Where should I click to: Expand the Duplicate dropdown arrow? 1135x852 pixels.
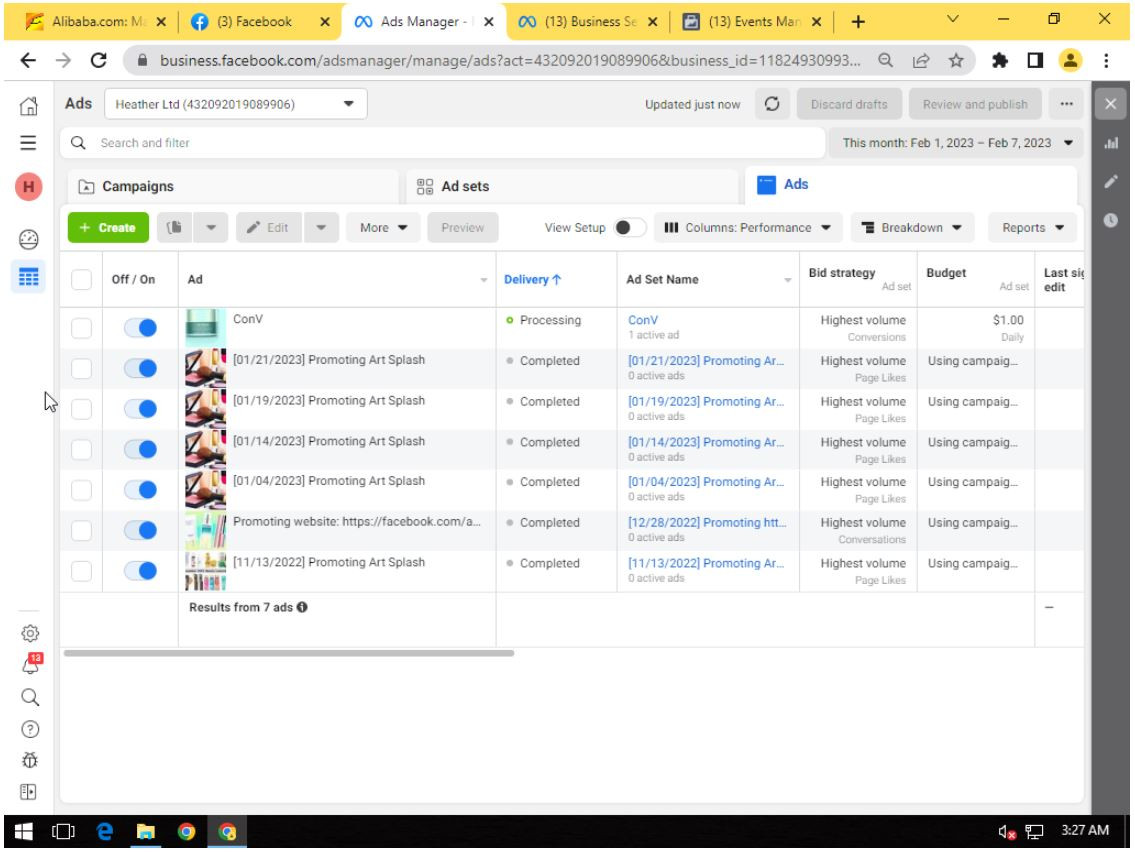tap(211, 227)
